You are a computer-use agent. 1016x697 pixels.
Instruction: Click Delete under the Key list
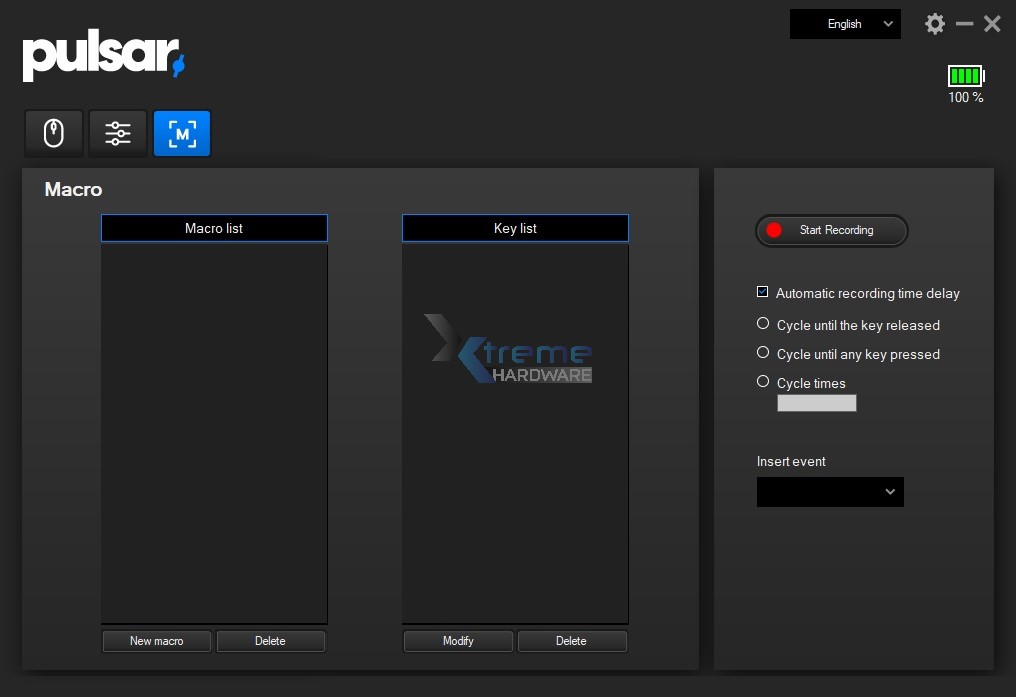(x=571, y=641)
